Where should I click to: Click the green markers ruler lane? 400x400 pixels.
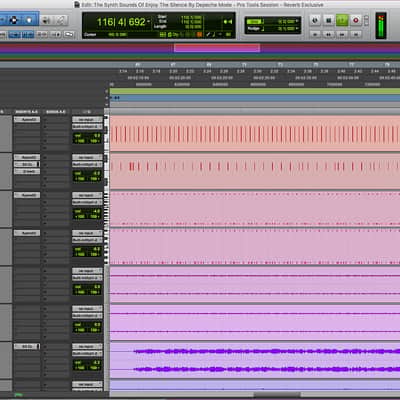click(x=255, y=91)
